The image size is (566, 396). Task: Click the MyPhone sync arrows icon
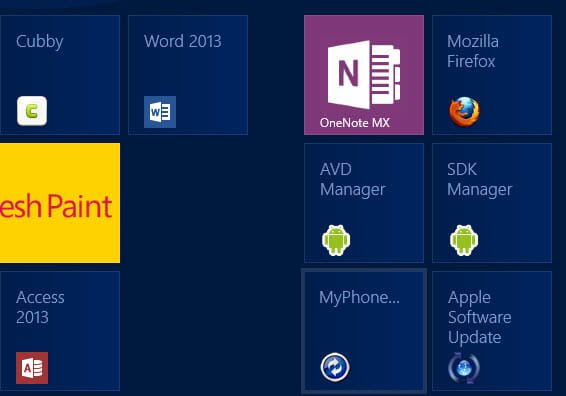pyautogui.click(x=335, y=367)
